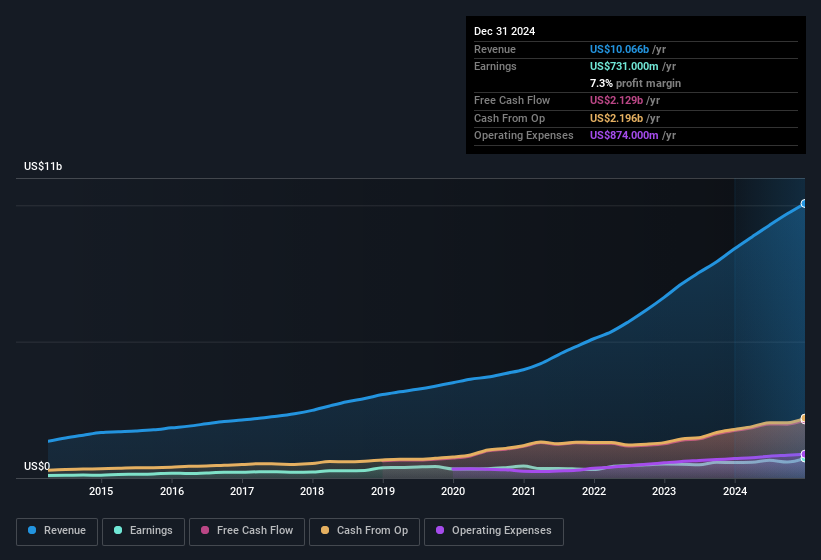Image resolution: width=821 pixels, height=560 pixels.
Task: Toggle the Revenue series legend button
Action: pyautogui.click(x=57, y=532)
